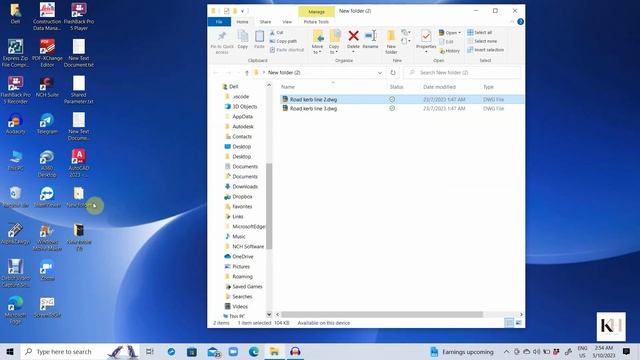Click the Search New folder (2) box

point(463,73)
